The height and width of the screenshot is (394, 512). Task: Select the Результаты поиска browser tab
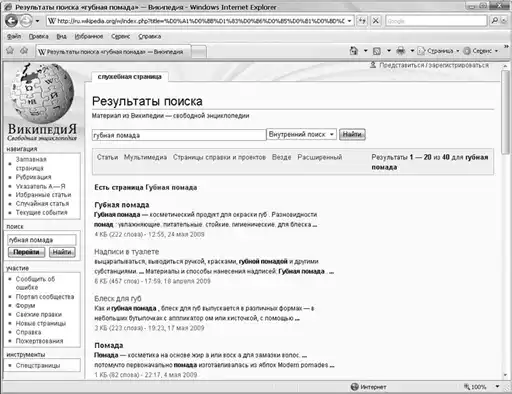click(113, 52)
